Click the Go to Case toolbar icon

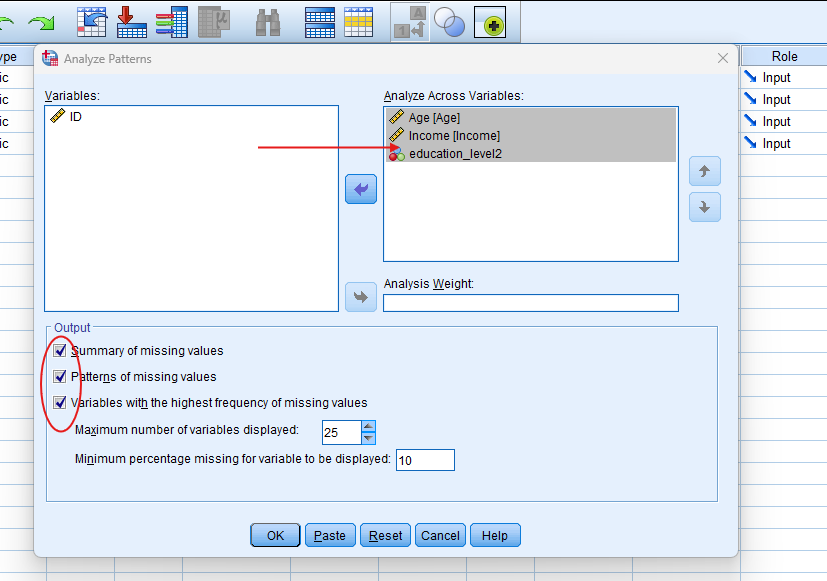[92, 21]
